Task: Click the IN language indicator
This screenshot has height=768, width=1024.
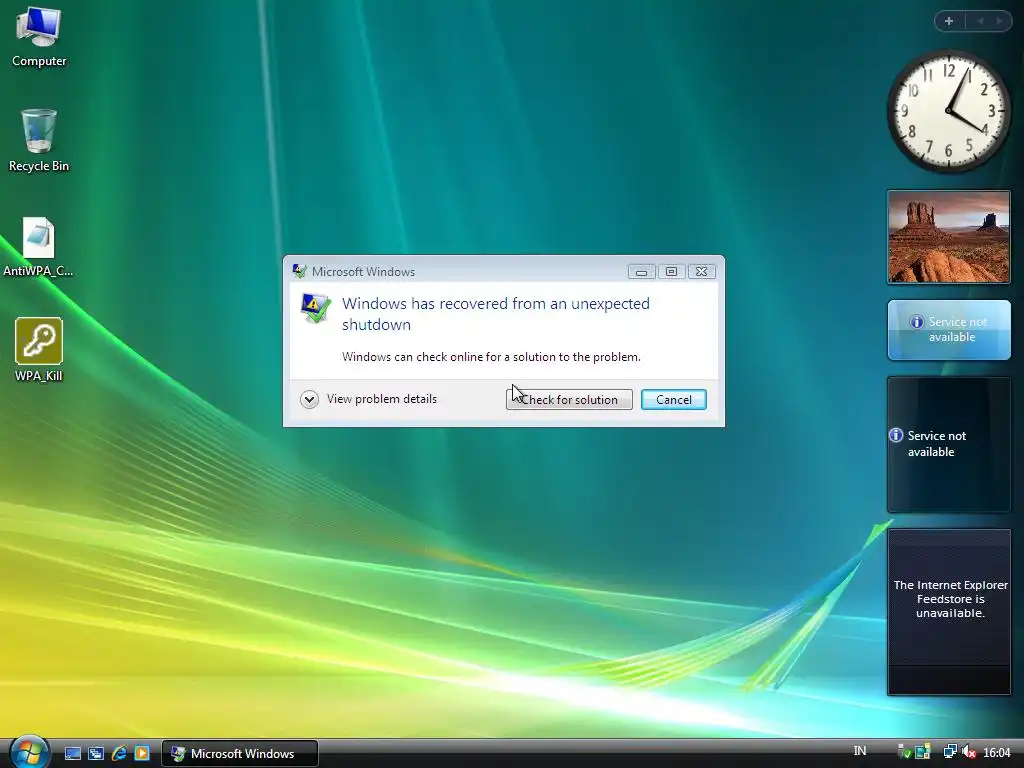Action: [x=860, y=751]
